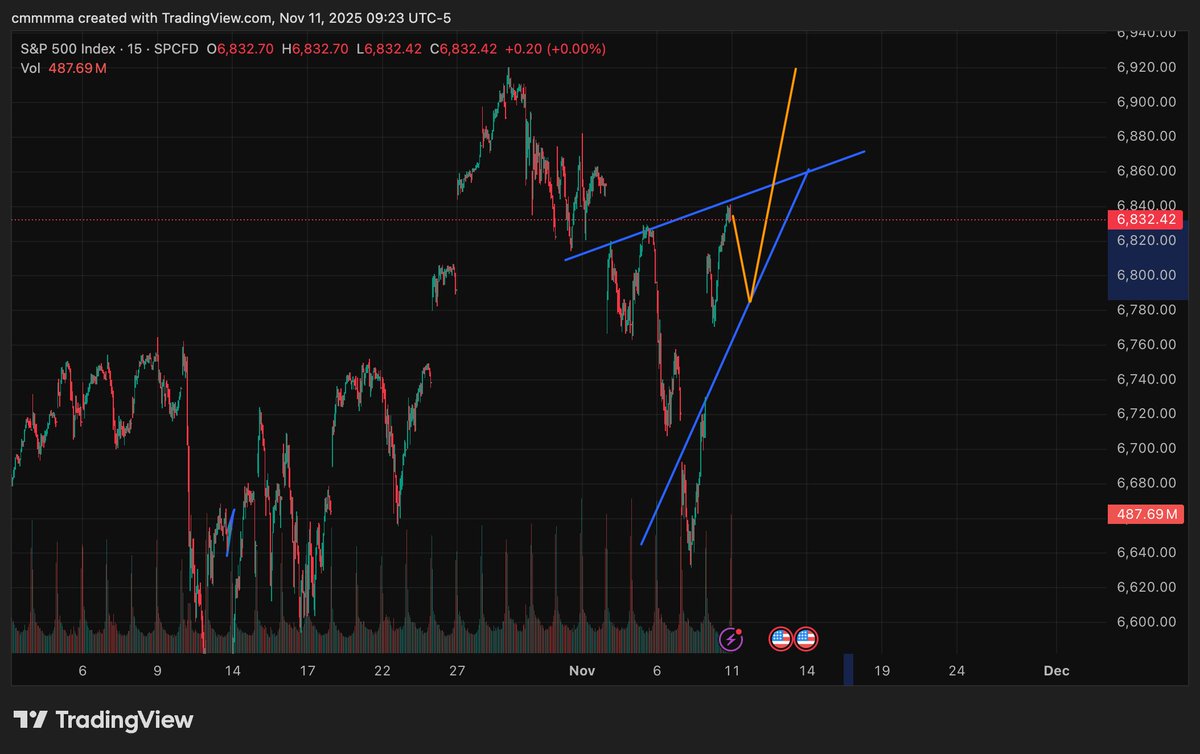This screenshot has width=1200, height=754.
Task: Click the right US flag economic event icon
Action: [x=804, y=637]
